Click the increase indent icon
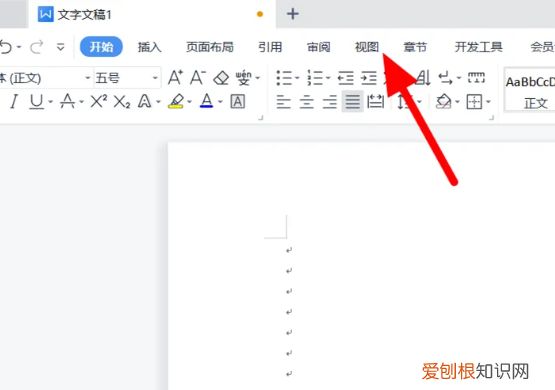 tap(369, 78)
